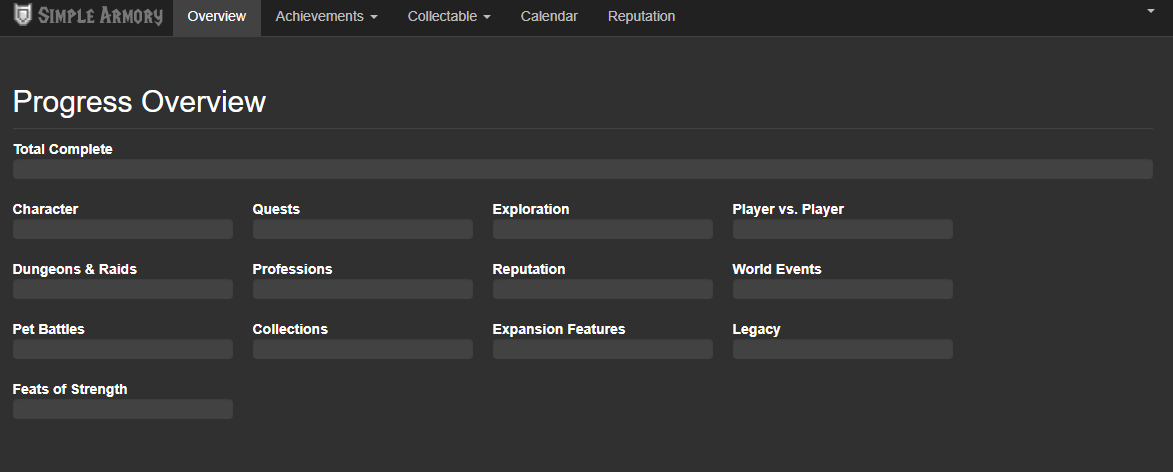Screen dimensions: 1173x472
Task: Click the Collections progress bar
Action: [363, 349]
